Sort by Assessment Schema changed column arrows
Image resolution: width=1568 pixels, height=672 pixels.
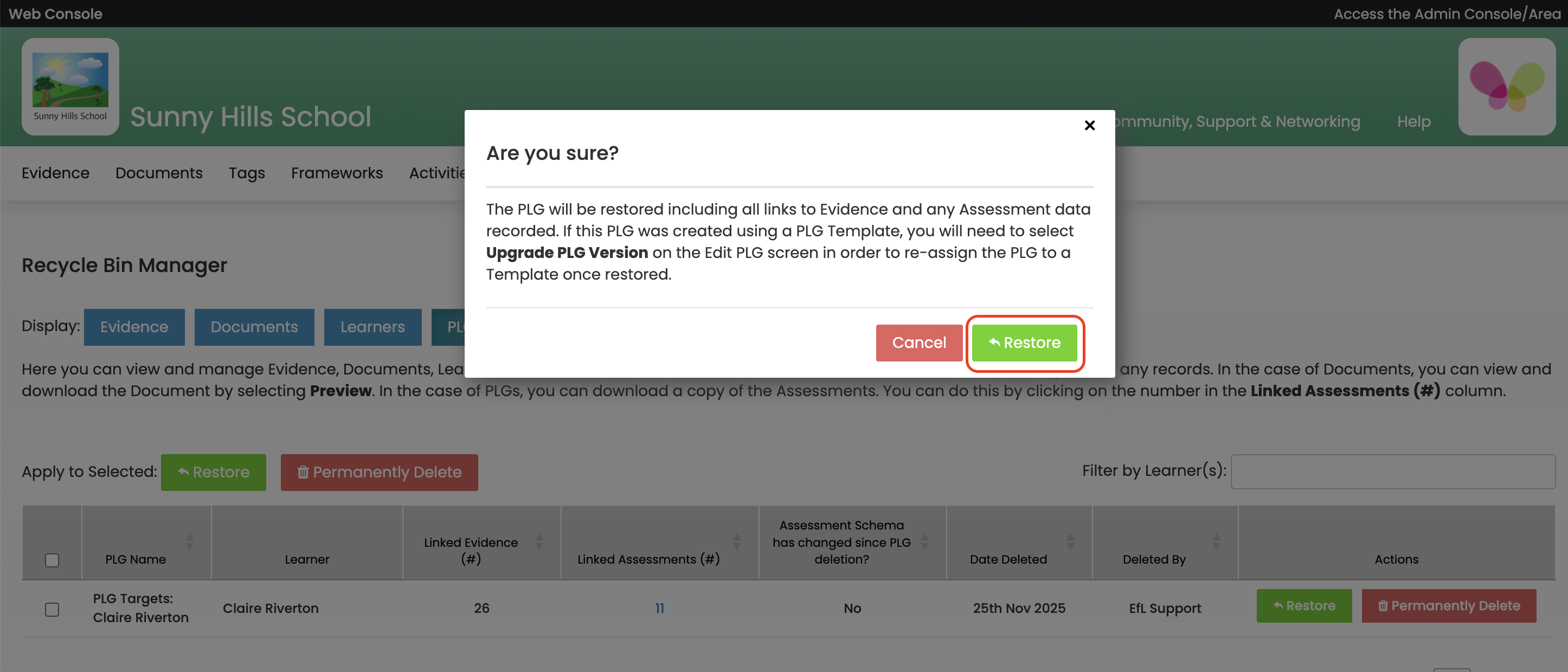(924, 541)
